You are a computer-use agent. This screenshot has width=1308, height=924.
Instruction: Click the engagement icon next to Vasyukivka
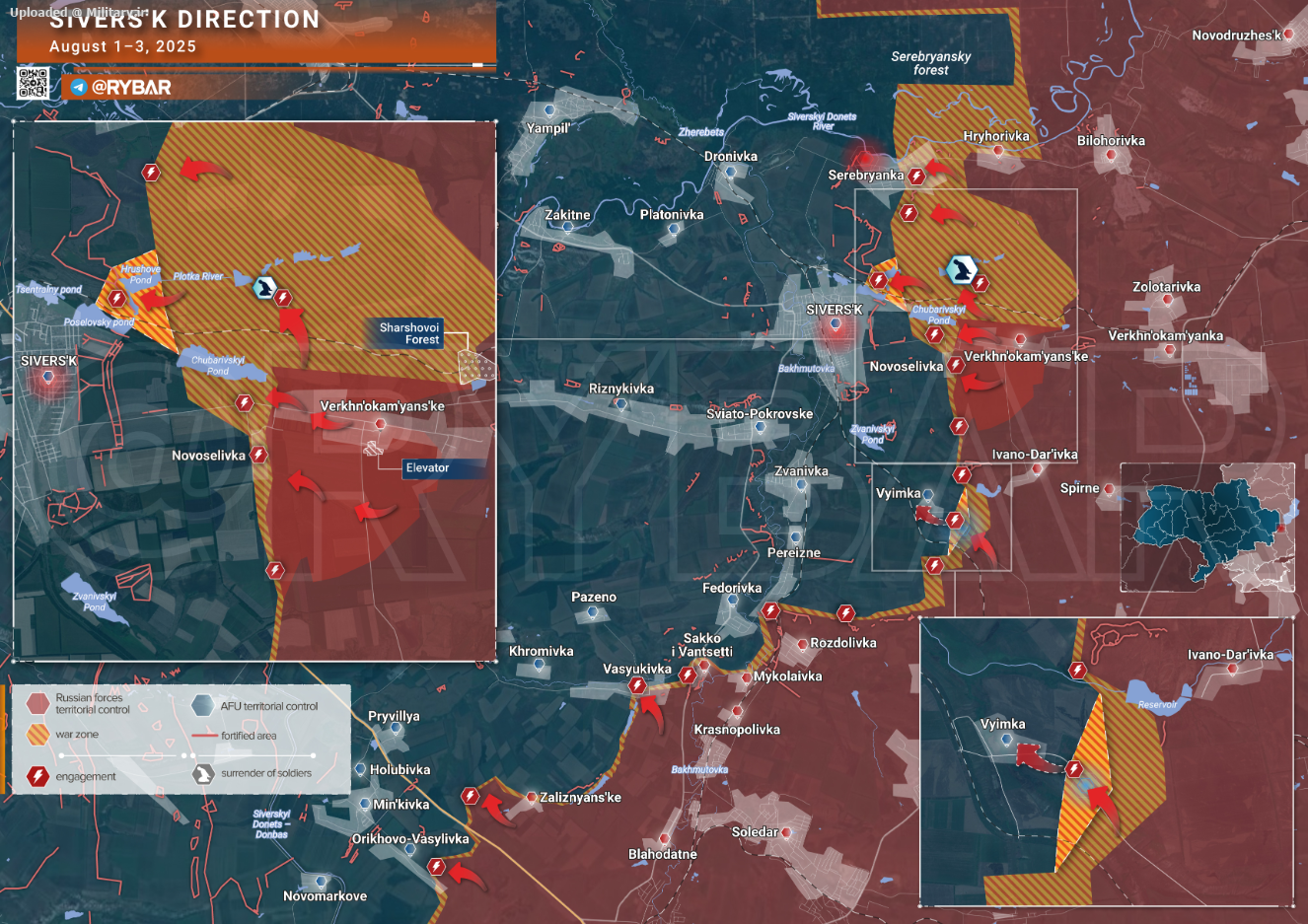point(637,685)
